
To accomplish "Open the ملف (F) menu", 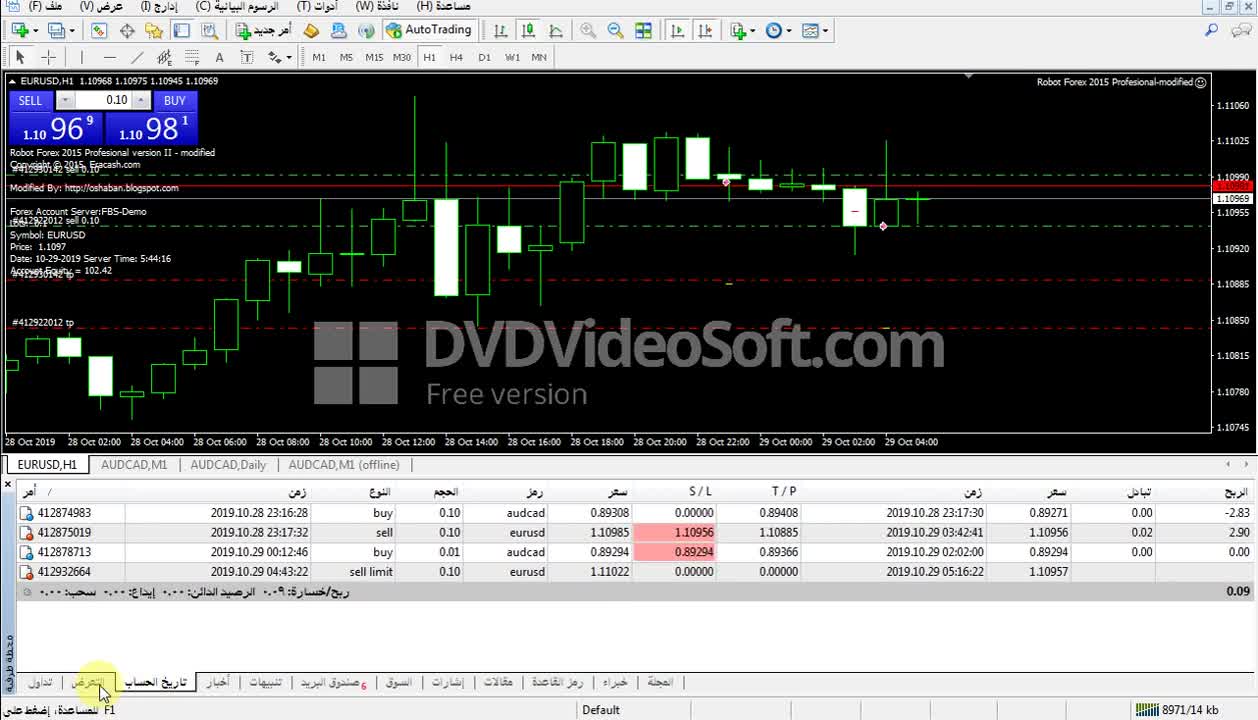I will 47,6.
